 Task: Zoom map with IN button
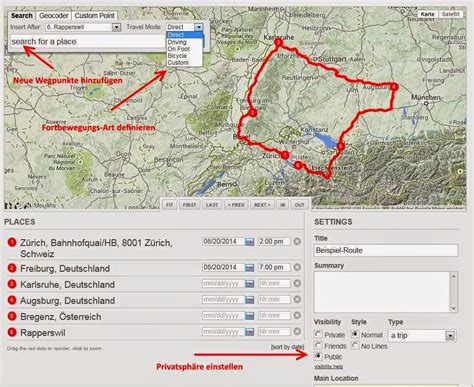point(282,205)
